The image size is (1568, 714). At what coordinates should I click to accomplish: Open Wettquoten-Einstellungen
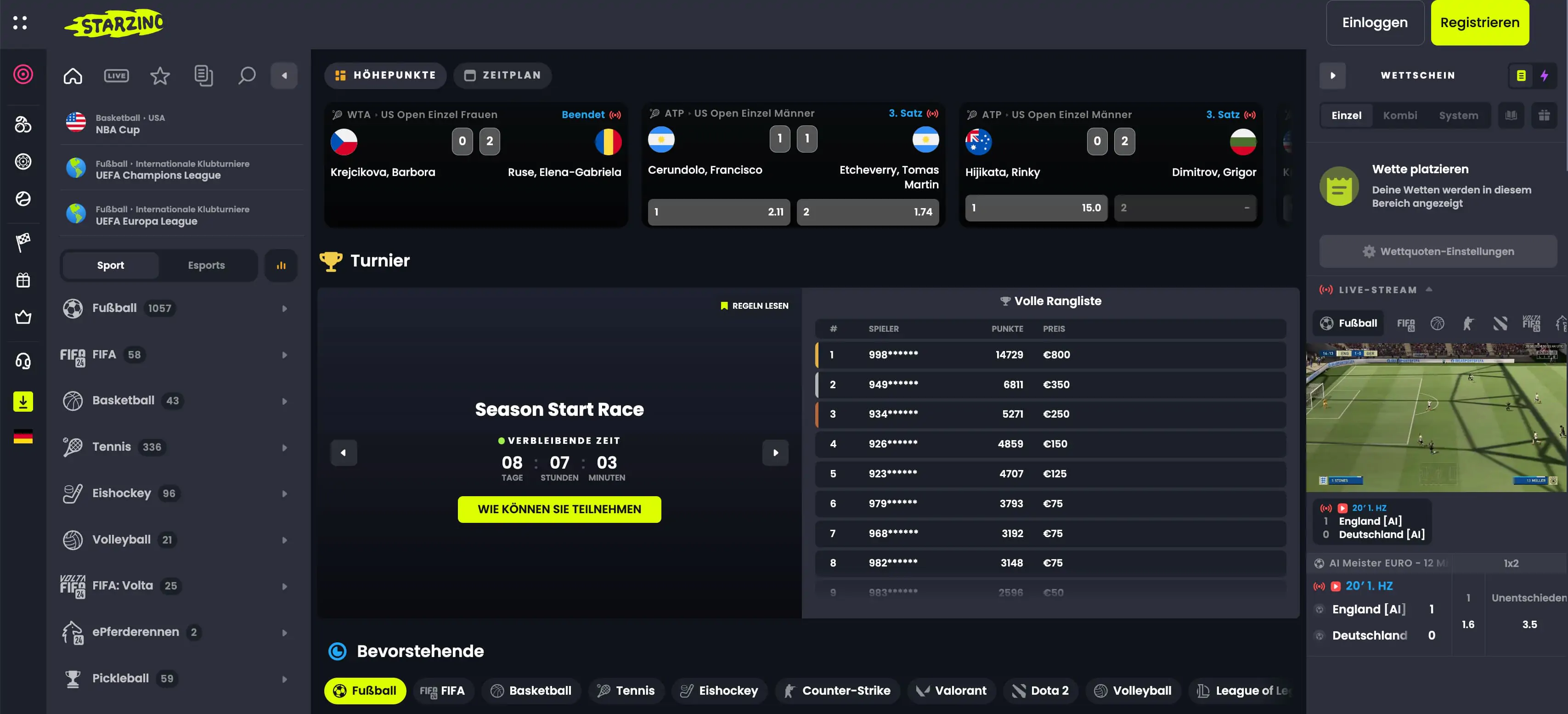point(1438,251)
